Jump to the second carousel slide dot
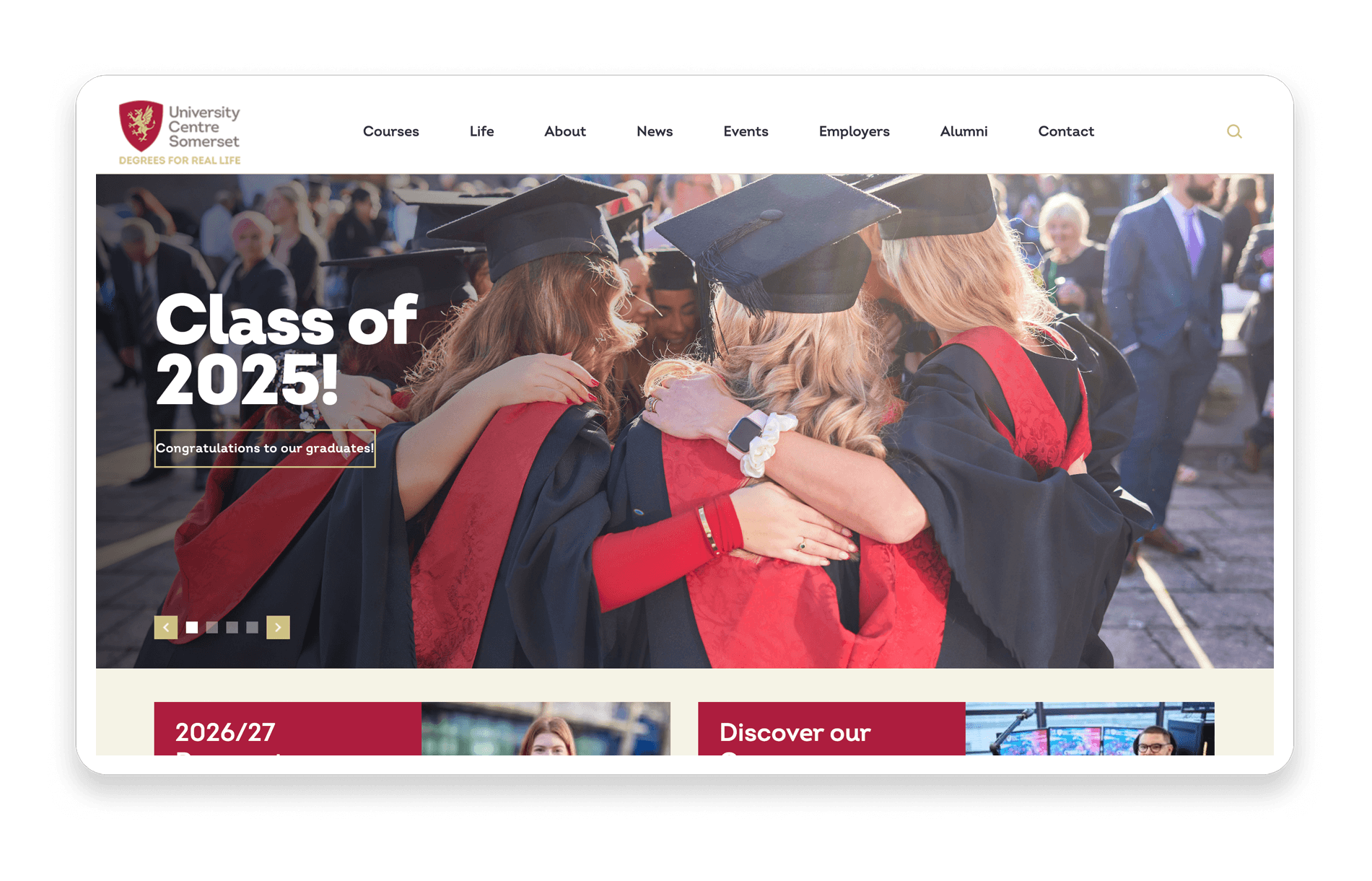Screen dimensions: 1372x881 [212, 627]
